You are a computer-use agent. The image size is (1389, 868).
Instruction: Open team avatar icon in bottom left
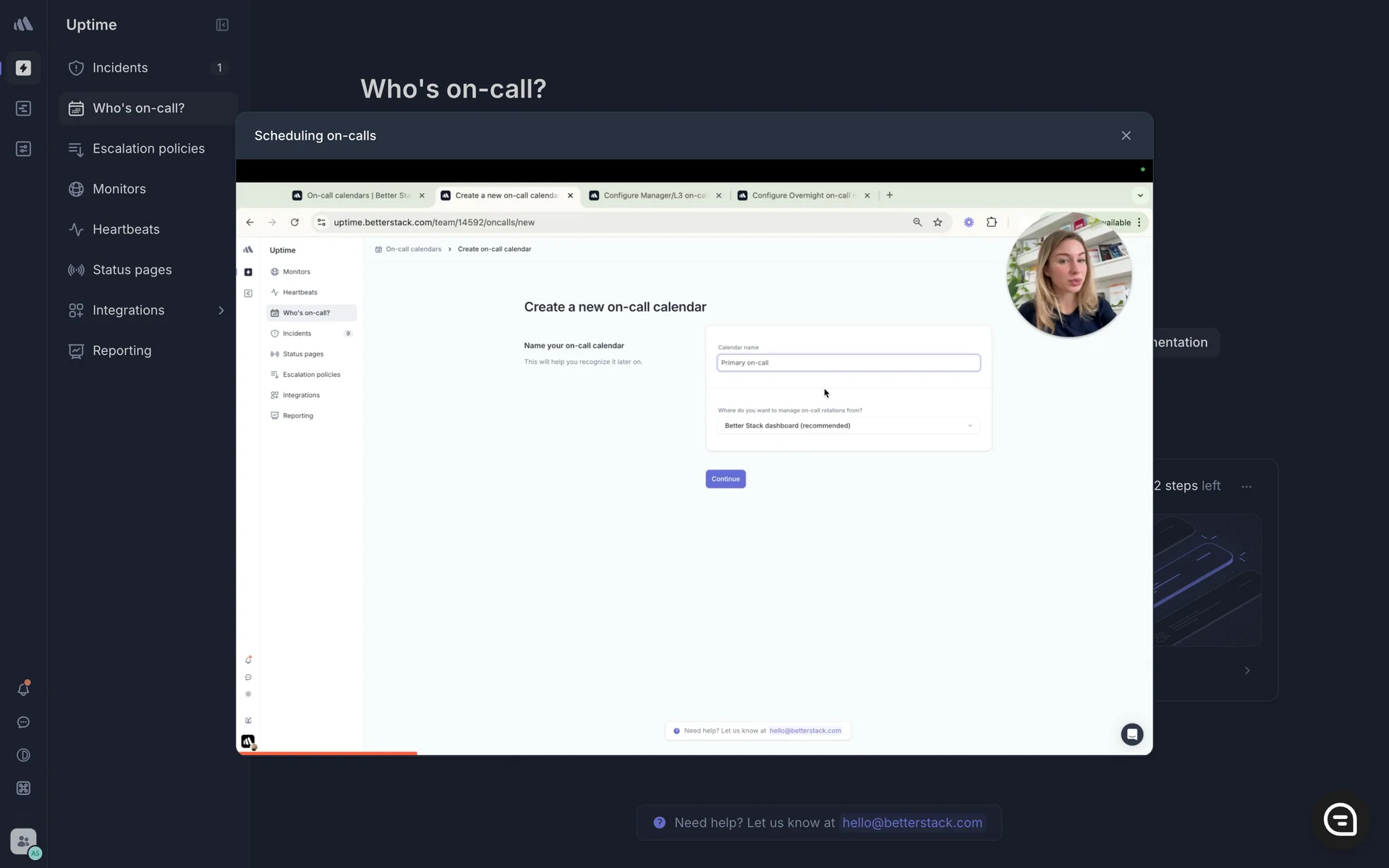coord(24,842)
